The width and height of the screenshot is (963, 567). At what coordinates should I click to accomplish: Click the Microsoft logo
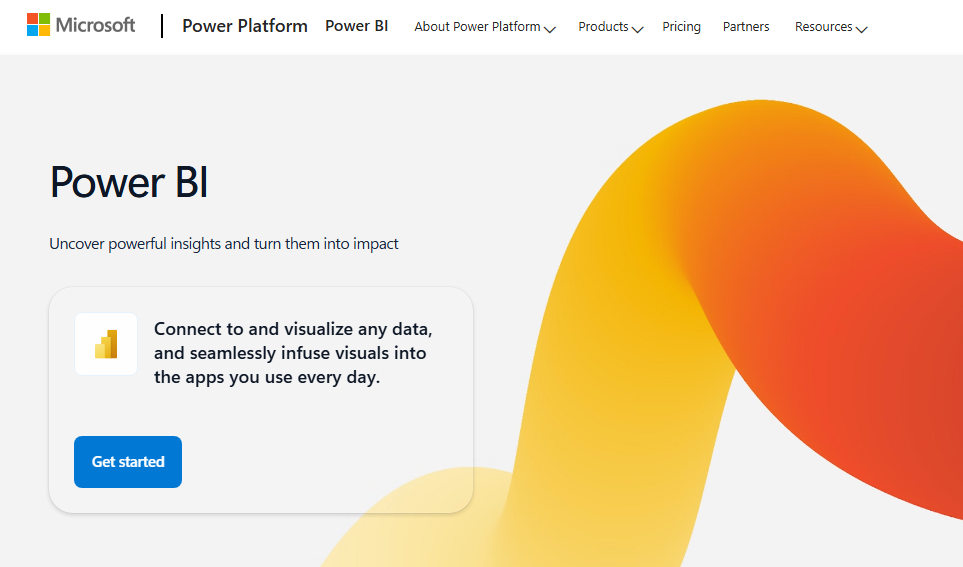[81, 25]
